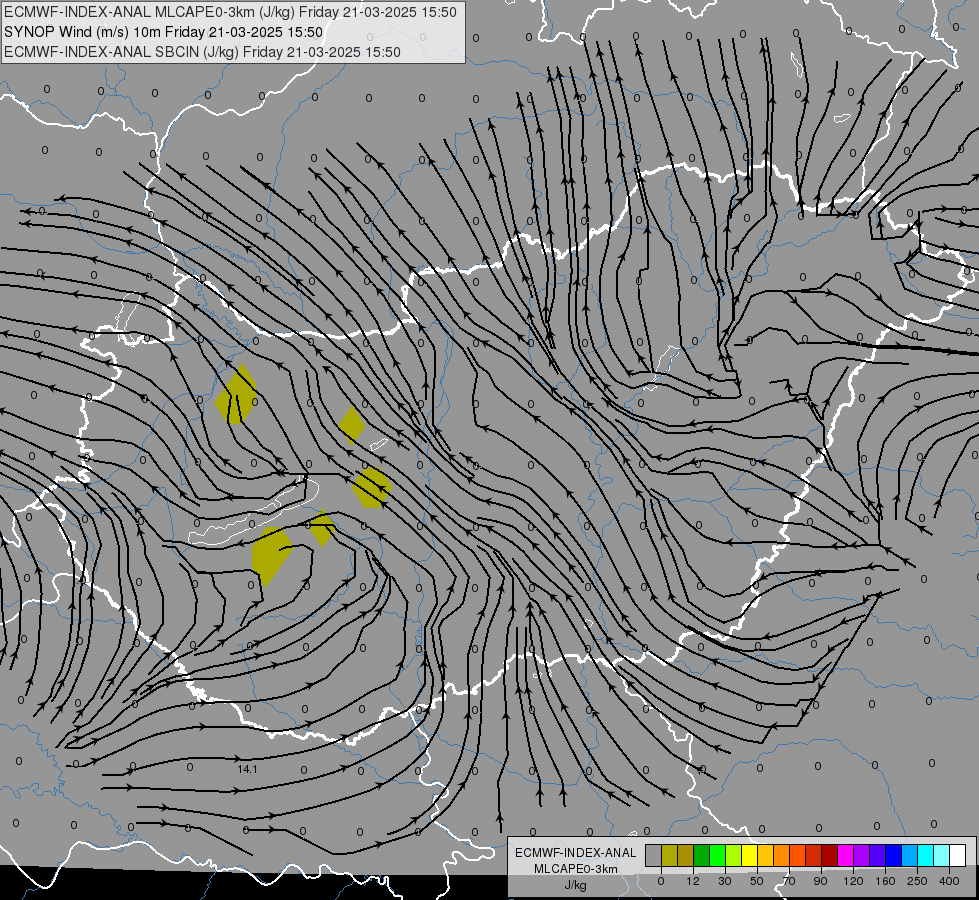
Task: Select the bright green legend swatch
Action: pyautogui.click(x=717, y=855)
